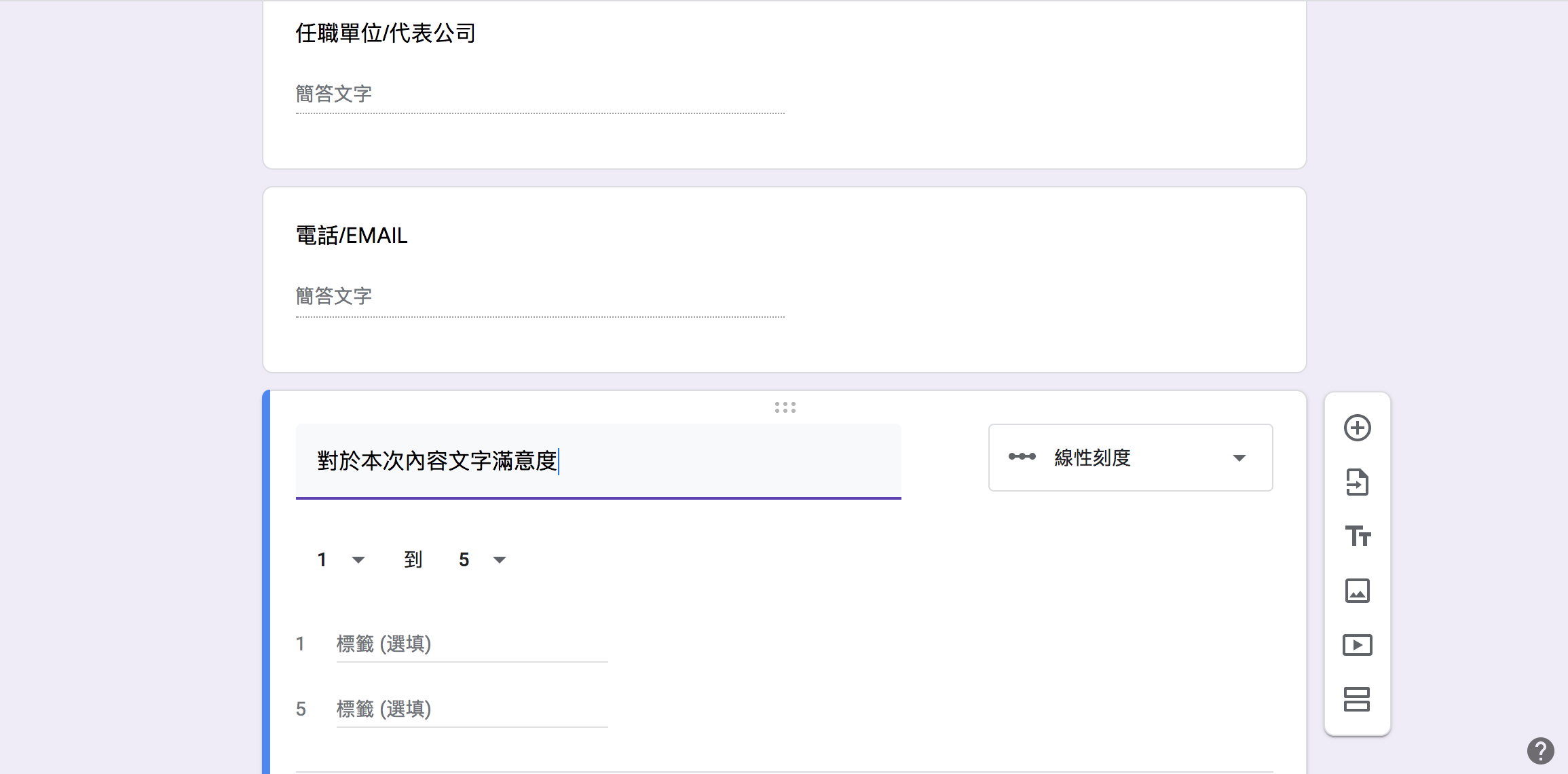Click the label field for scale value 1
The height and width of the screenshot is (774, 1568).
click(x=471, y=644)
